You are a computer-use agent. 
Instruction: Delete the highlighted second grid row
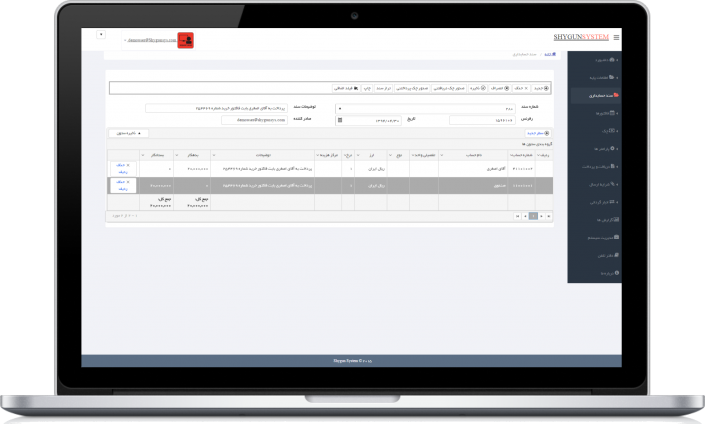(x=123, y=182)
